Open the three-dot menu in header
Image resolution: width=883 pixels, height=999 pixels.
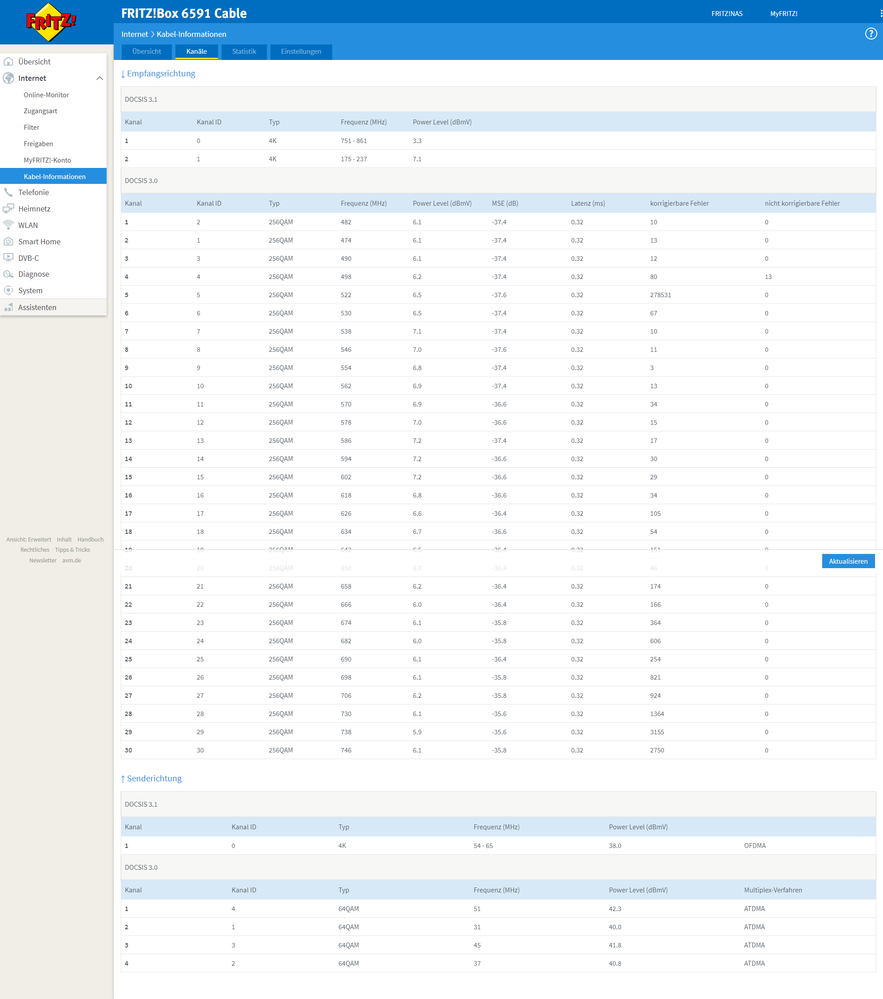(878, 13)
